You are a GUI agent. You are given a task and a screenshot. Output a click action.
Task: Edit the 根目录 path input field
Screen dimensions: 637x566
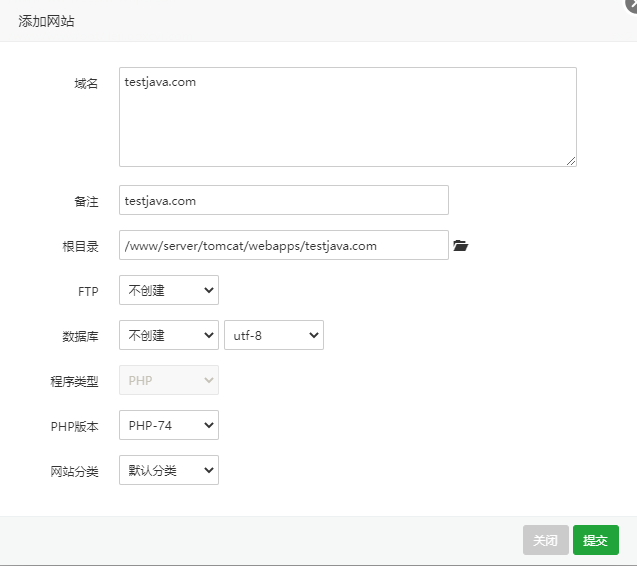coord(284,245)
